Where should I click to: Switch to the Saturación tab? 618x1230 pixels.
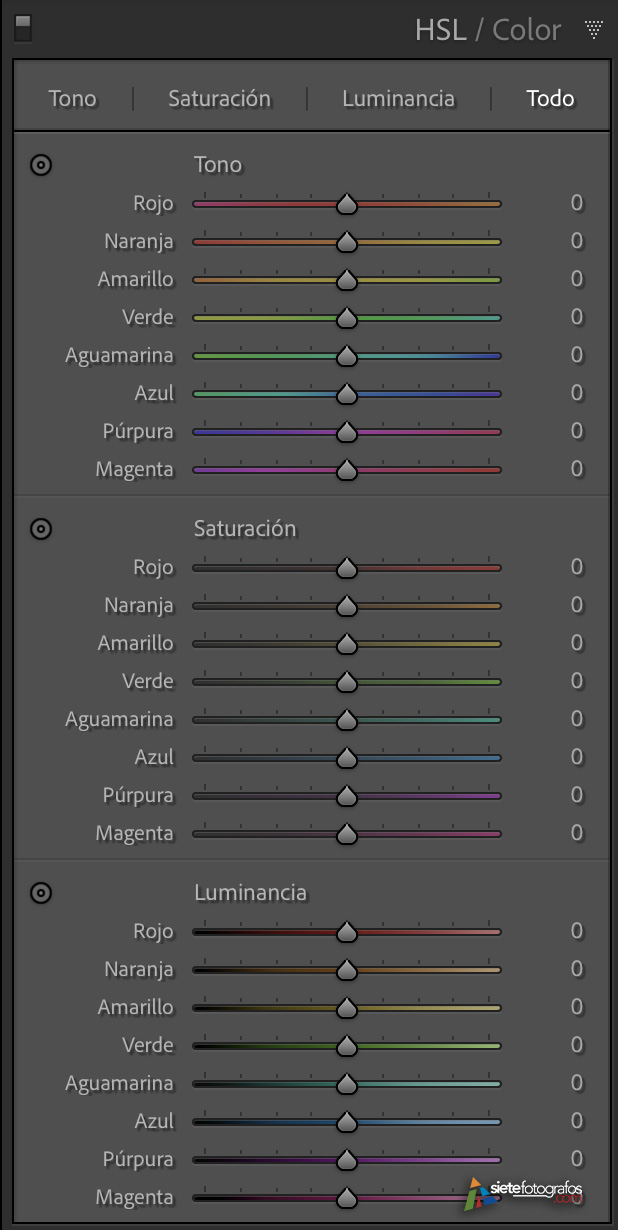pos(219,98)
